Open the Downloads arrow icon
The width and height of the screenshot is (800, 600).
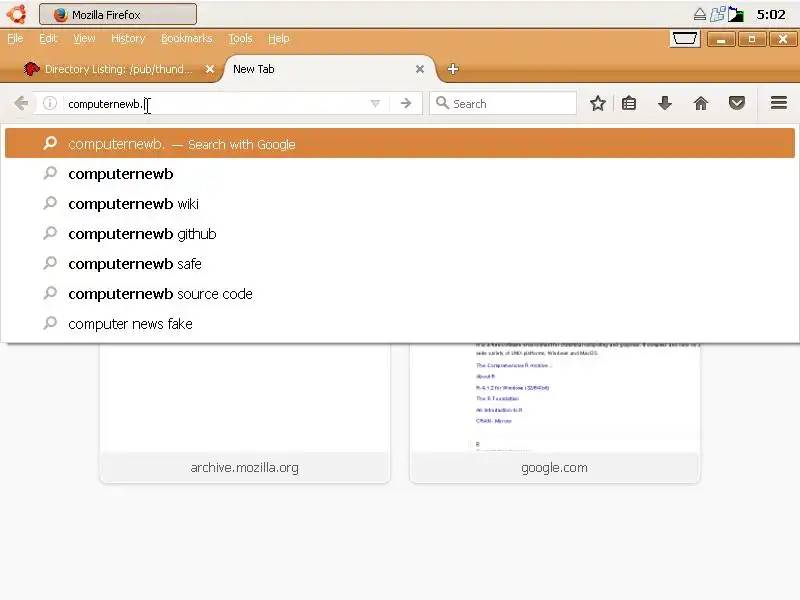(664, 104)
